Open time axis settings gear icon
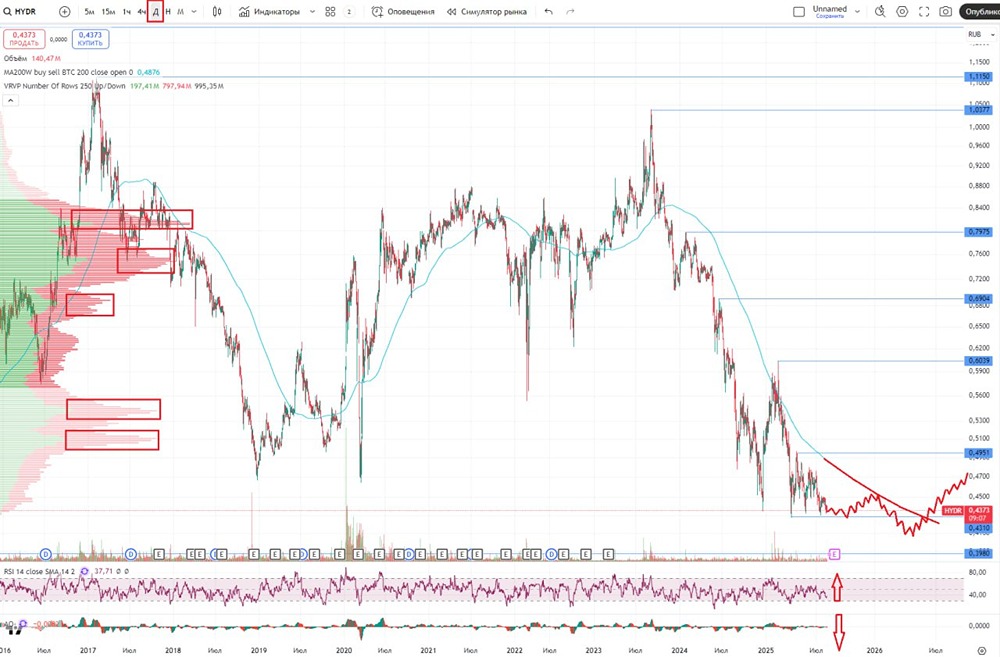The height and width of the screenshot is (657, 1000). [x=982, y=651]
